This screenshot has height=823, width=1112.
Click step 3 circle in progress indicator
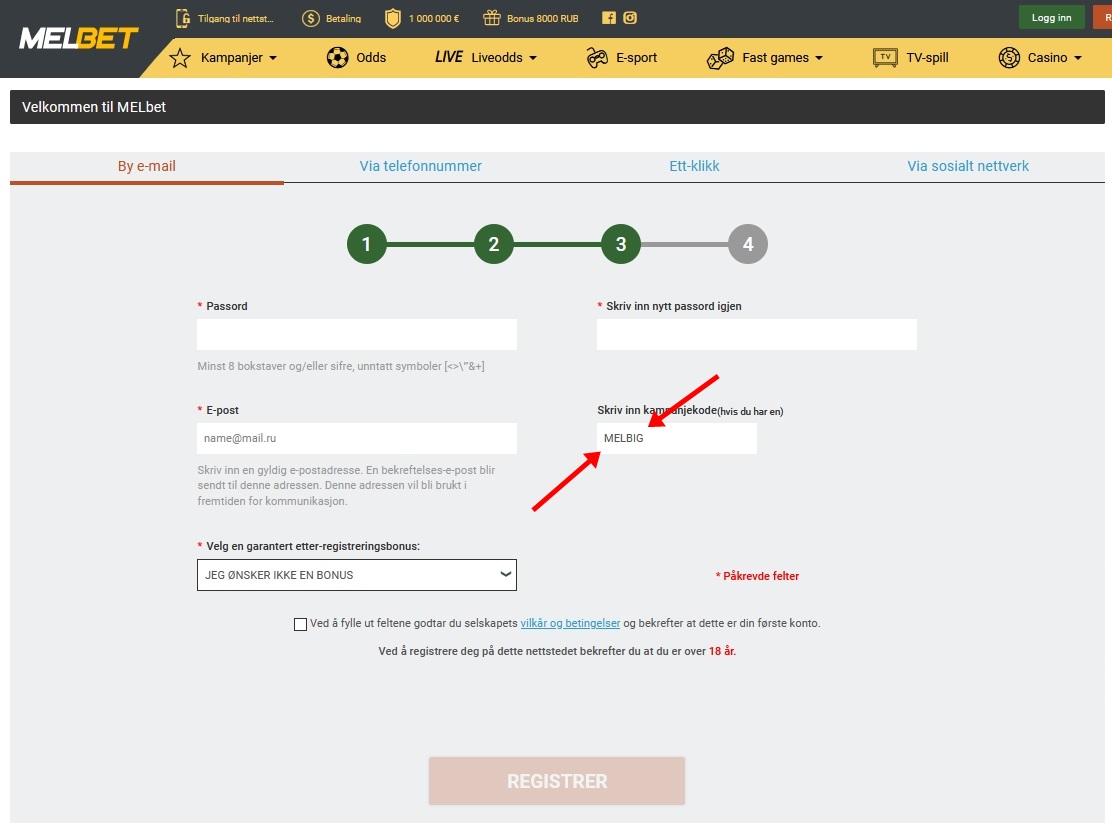(x=621, y=244)
